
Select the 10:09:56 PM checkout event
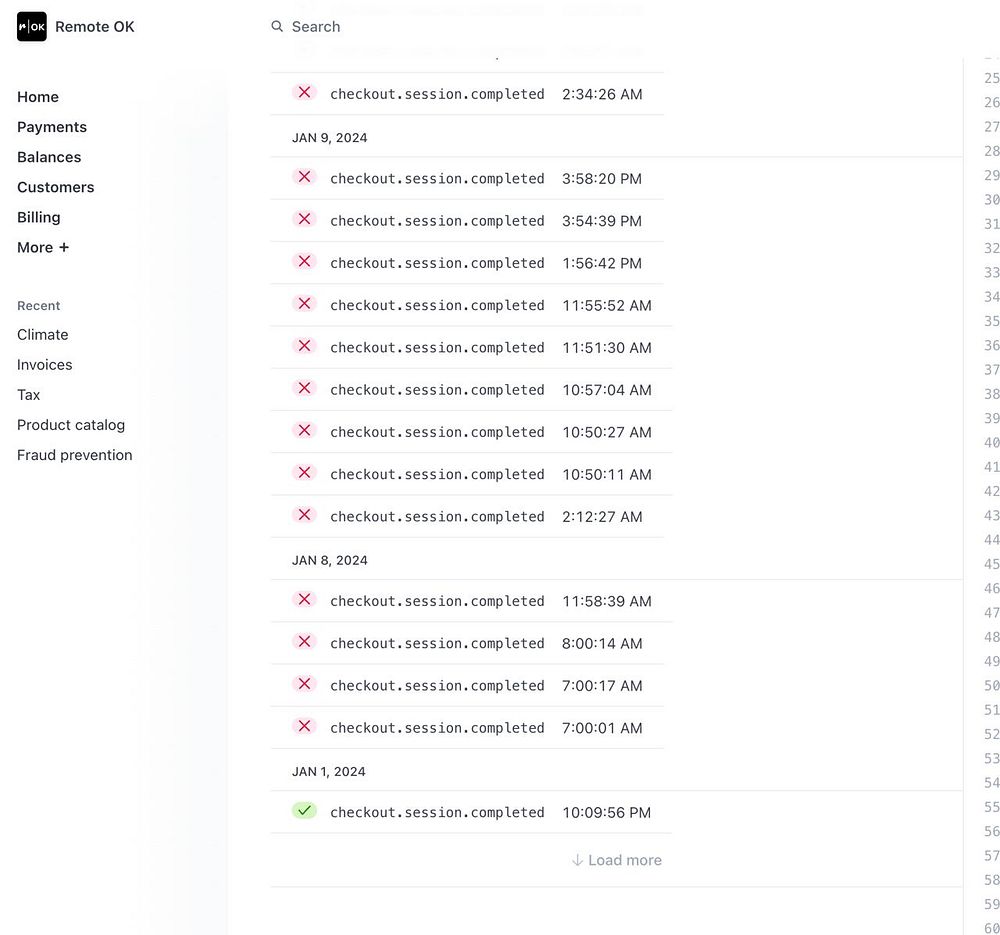(x=471, y=812)
